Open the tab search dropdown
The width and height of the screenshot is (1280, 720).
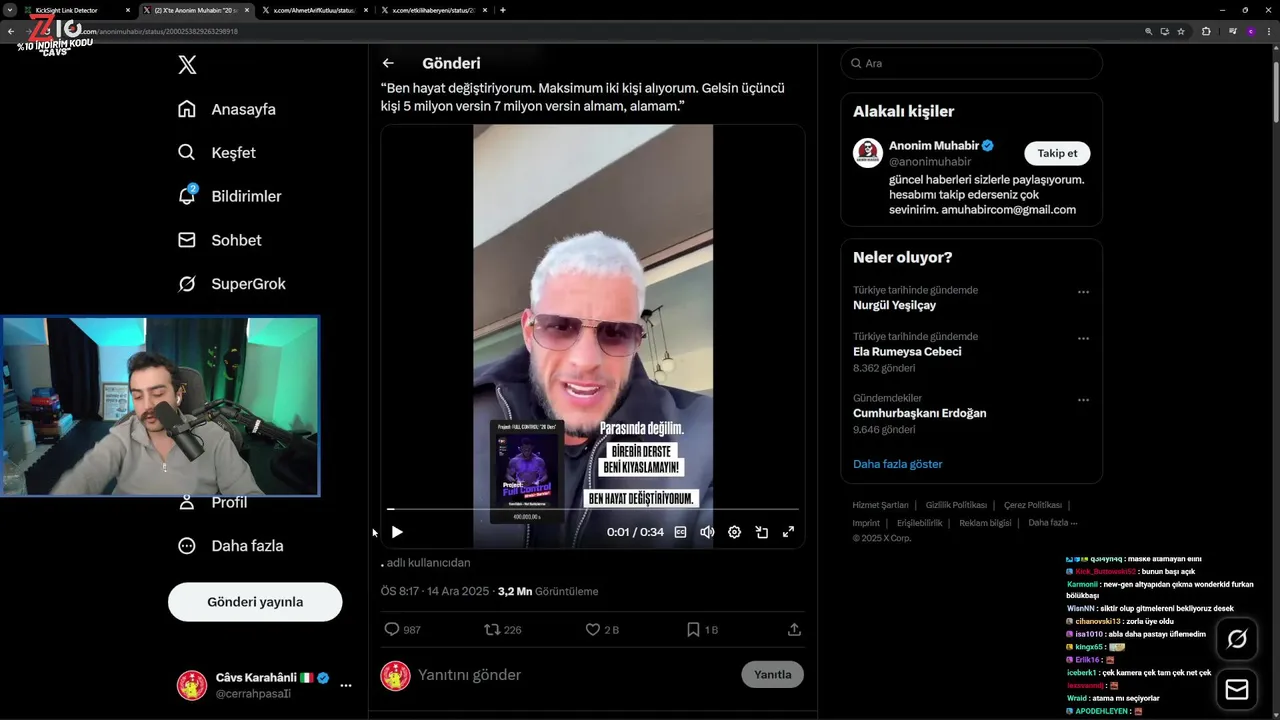(9, 10)
